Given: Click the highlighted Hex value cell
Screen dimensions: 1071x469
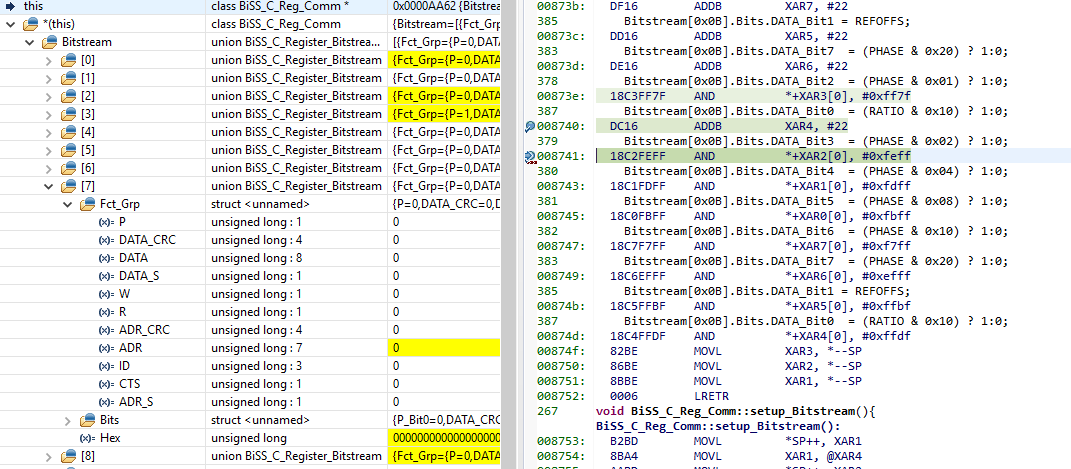Looking at the screenshot, I should [x=445, y=438].
